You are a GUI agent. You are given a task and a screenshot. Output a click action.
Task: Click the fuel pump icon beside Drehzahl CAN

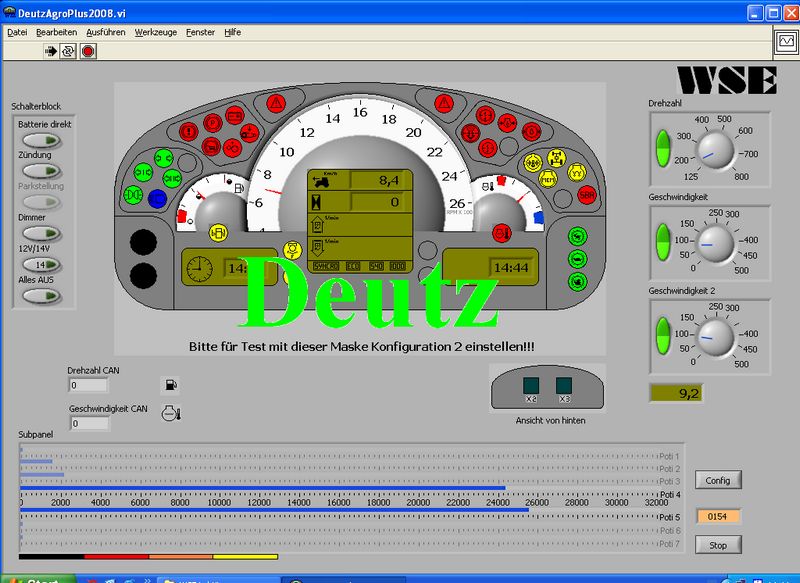pyautogui.click(x=170, y=385)
